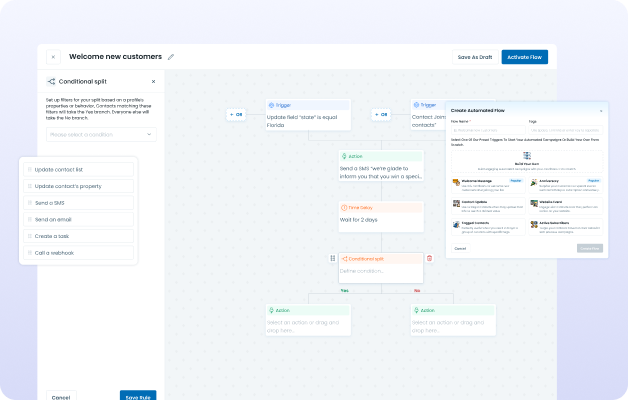
Task: Click the Flow Name input field
Action: pyautogui.click(x=488, y=129)
